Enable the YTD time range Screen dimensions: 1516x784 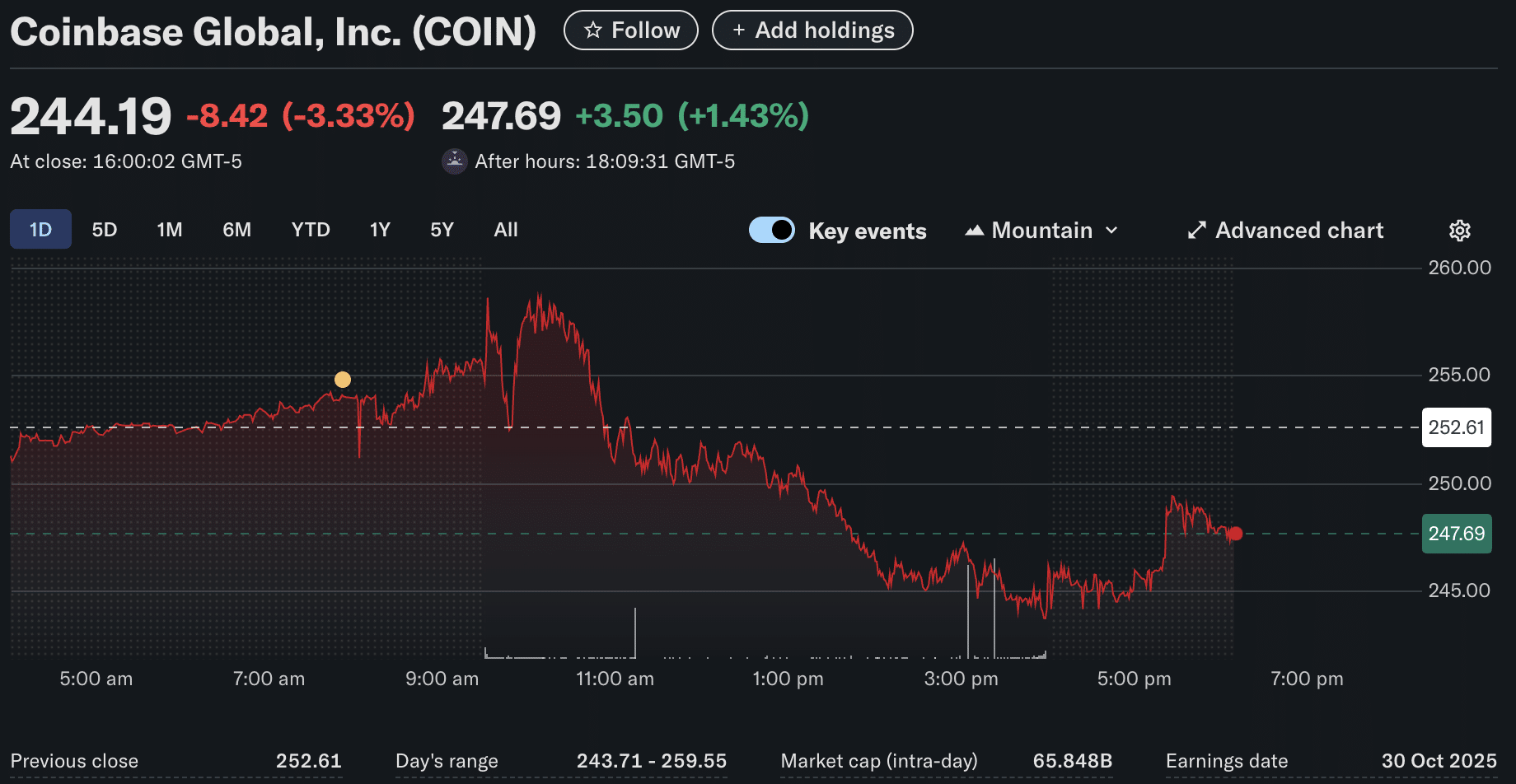pos(310,230)
